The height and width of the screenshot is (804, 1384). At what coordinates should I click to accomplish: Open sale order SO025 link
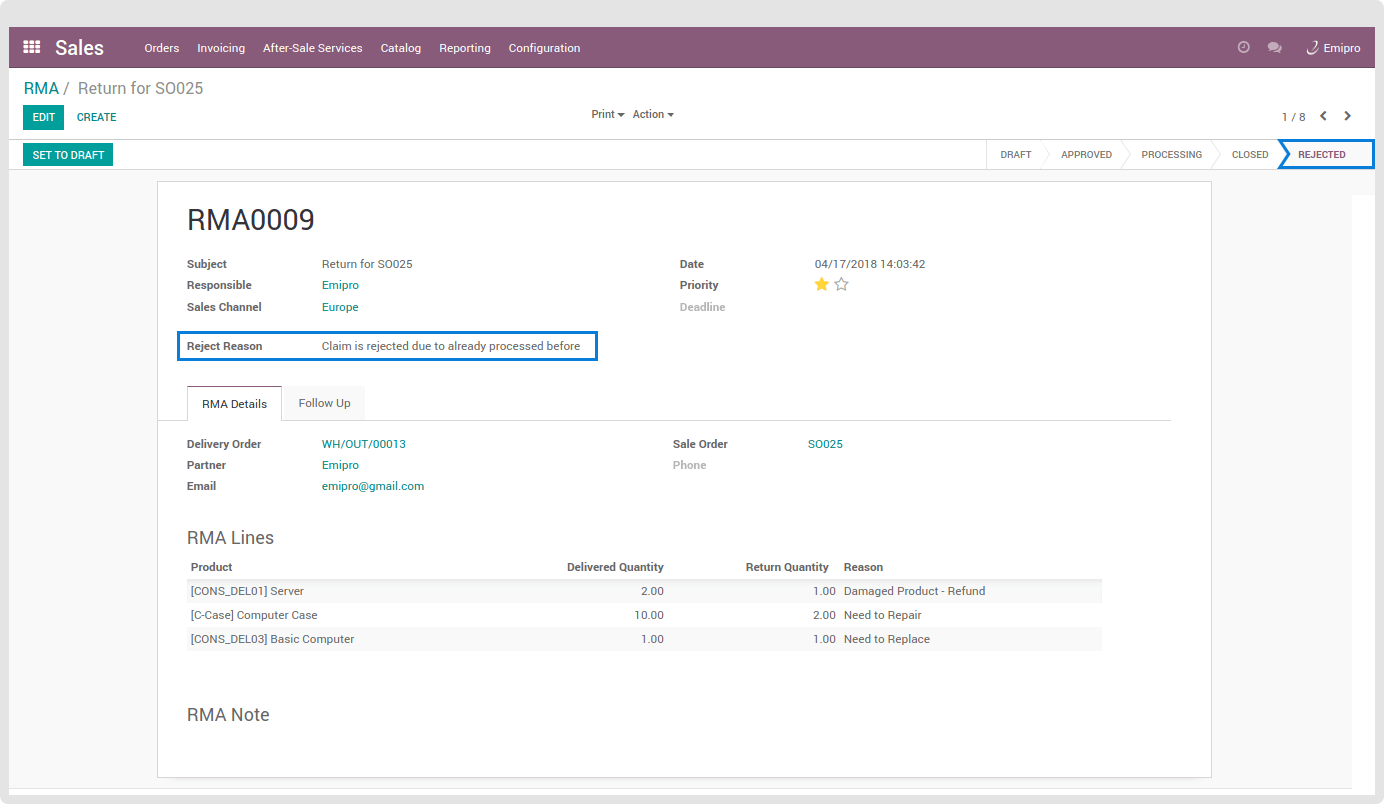825,444
